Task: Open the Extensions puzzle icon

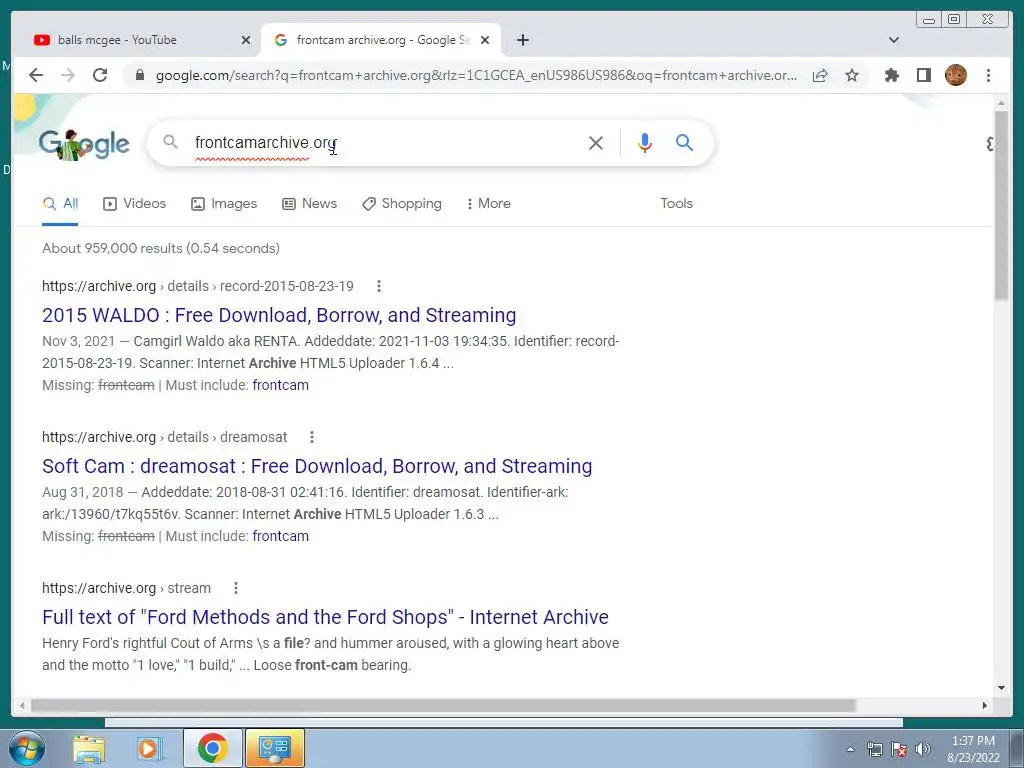Action: [891, 75]
